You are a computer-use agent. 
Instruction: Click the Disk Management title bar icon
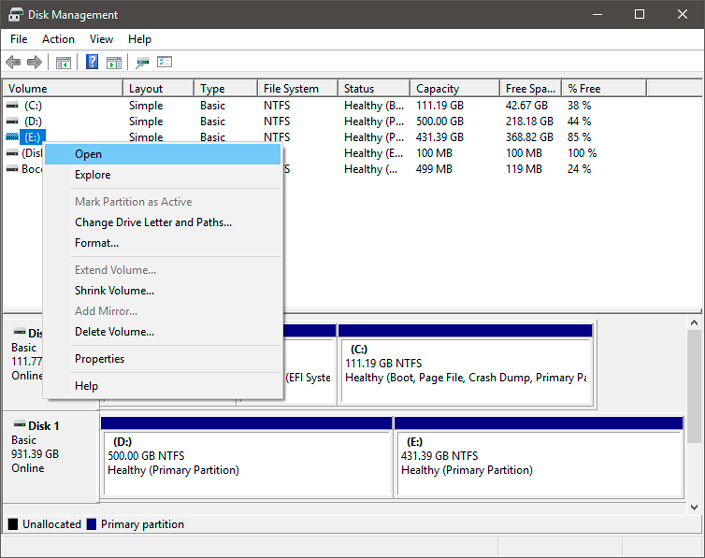(x=15, y=14)
